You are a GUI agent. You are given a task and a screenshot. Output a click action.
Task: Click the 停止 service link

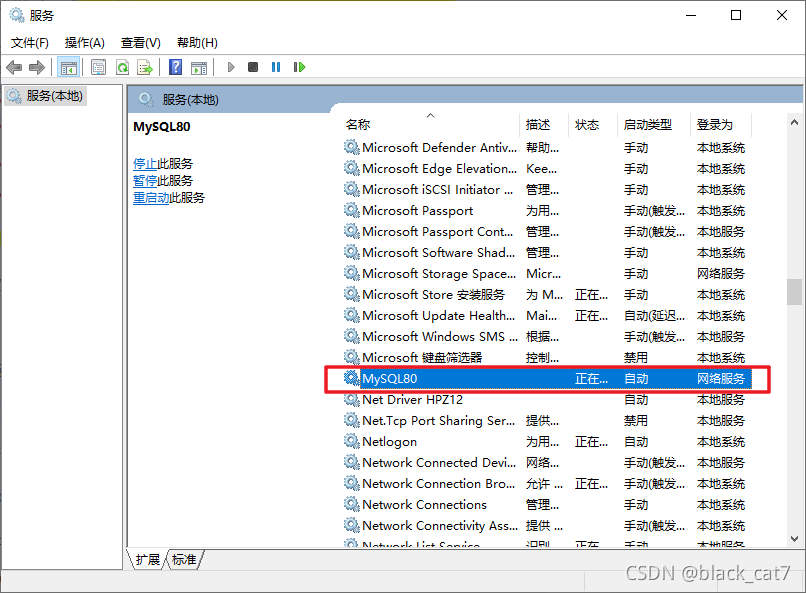(145, 164)
